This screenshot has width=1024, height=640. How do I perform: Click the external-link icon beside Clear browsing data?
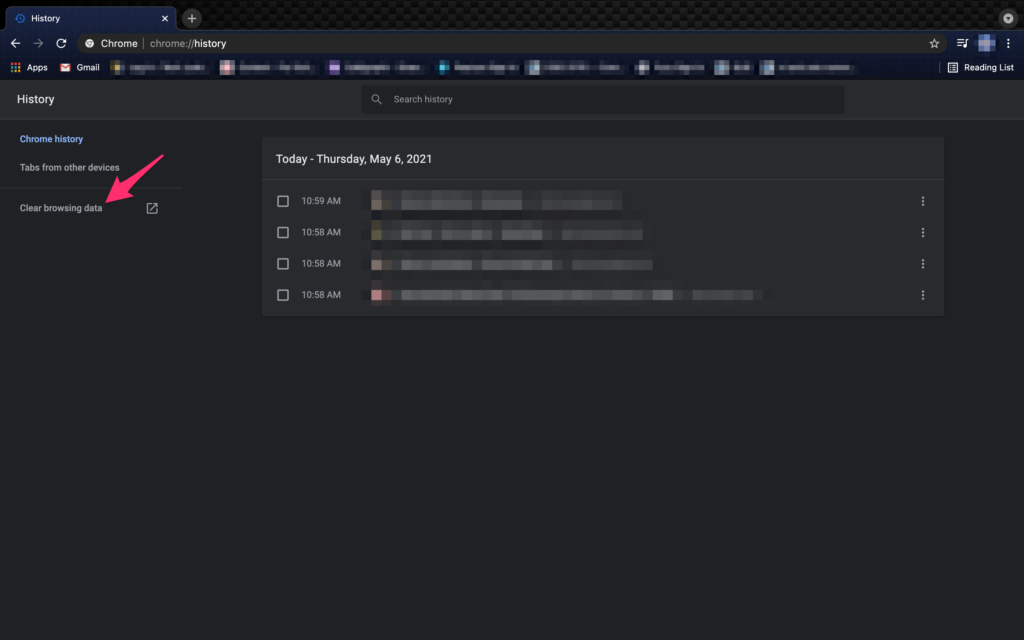(x=152, y=208)
